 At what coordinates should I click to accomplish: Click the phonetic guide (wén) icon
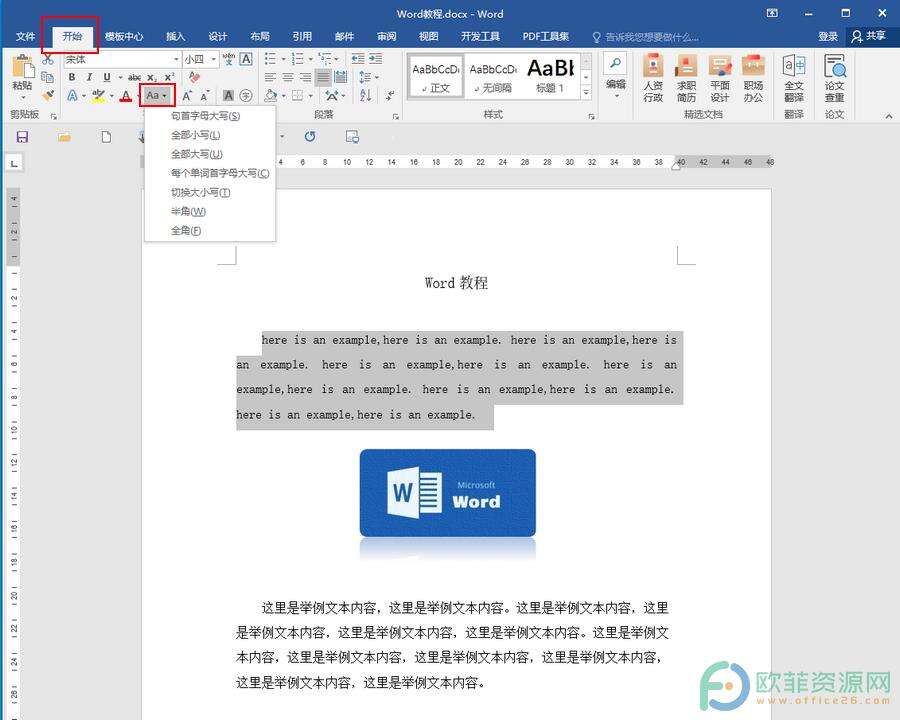[229, 59]
